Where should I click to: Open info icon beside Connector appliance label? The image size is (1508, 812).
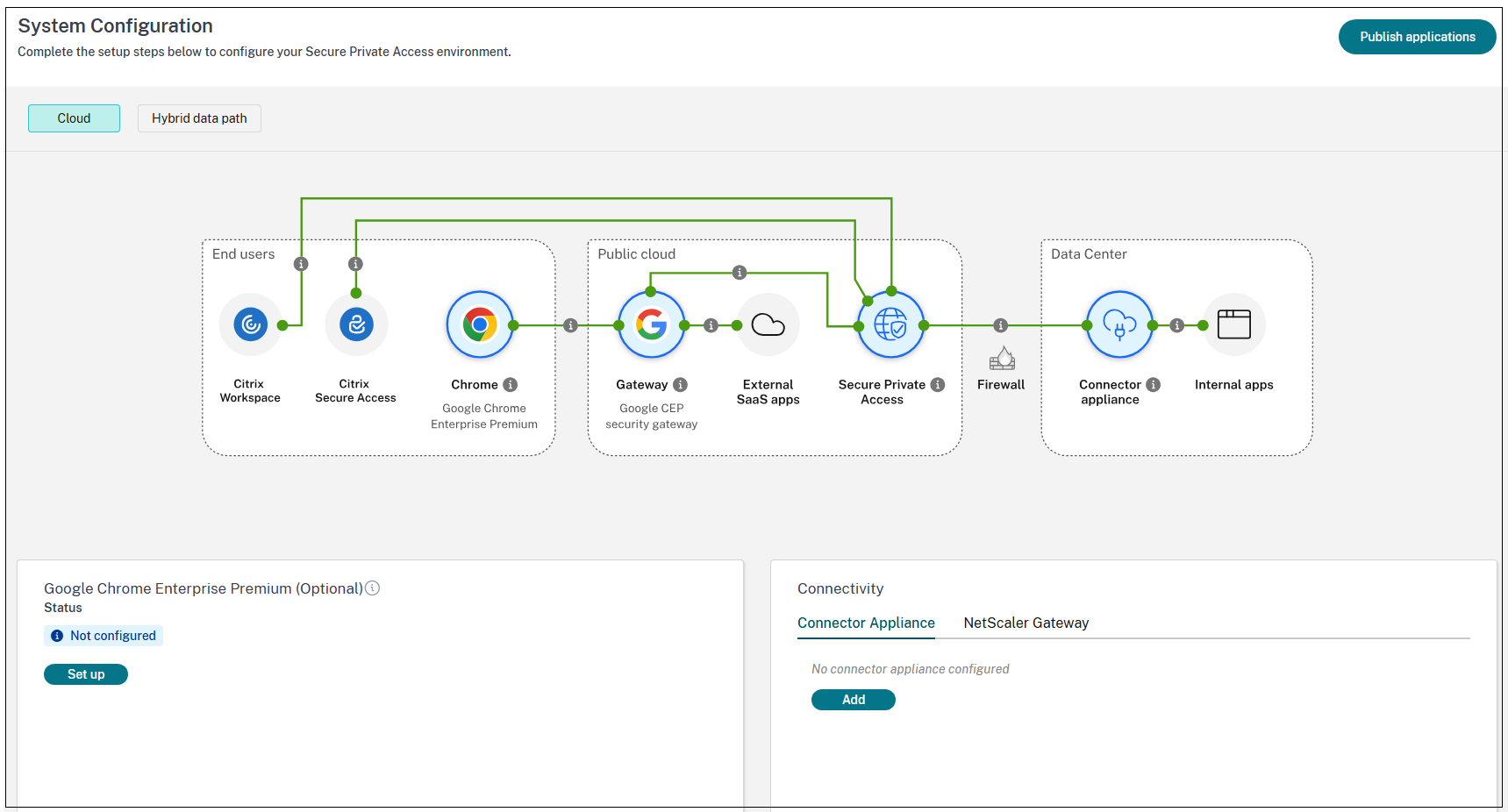click(x=1154, y=385)
